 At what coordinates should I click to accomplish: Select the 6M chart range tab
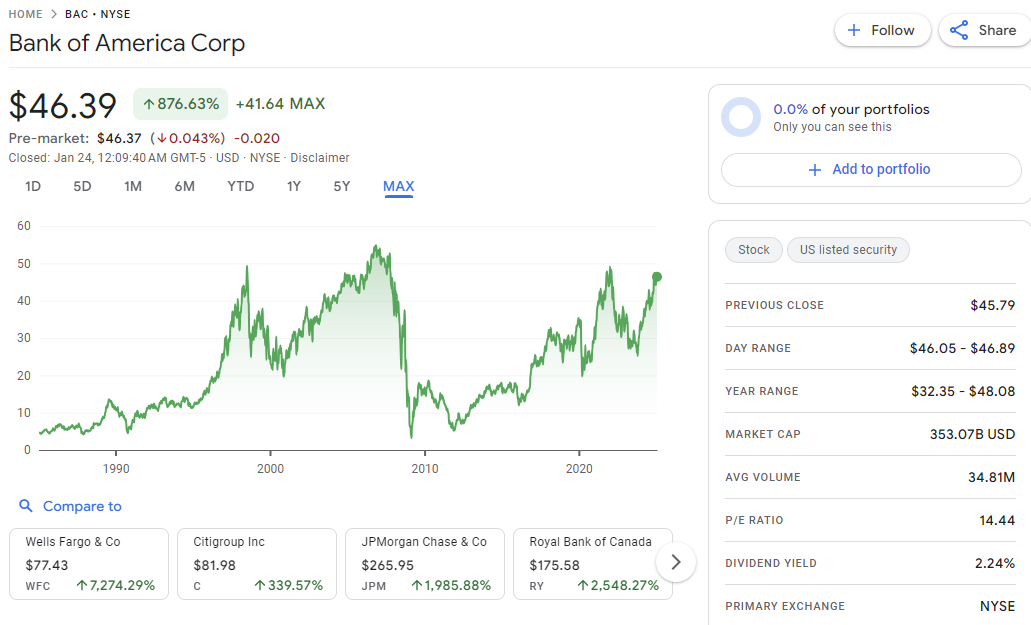(184, 187)
